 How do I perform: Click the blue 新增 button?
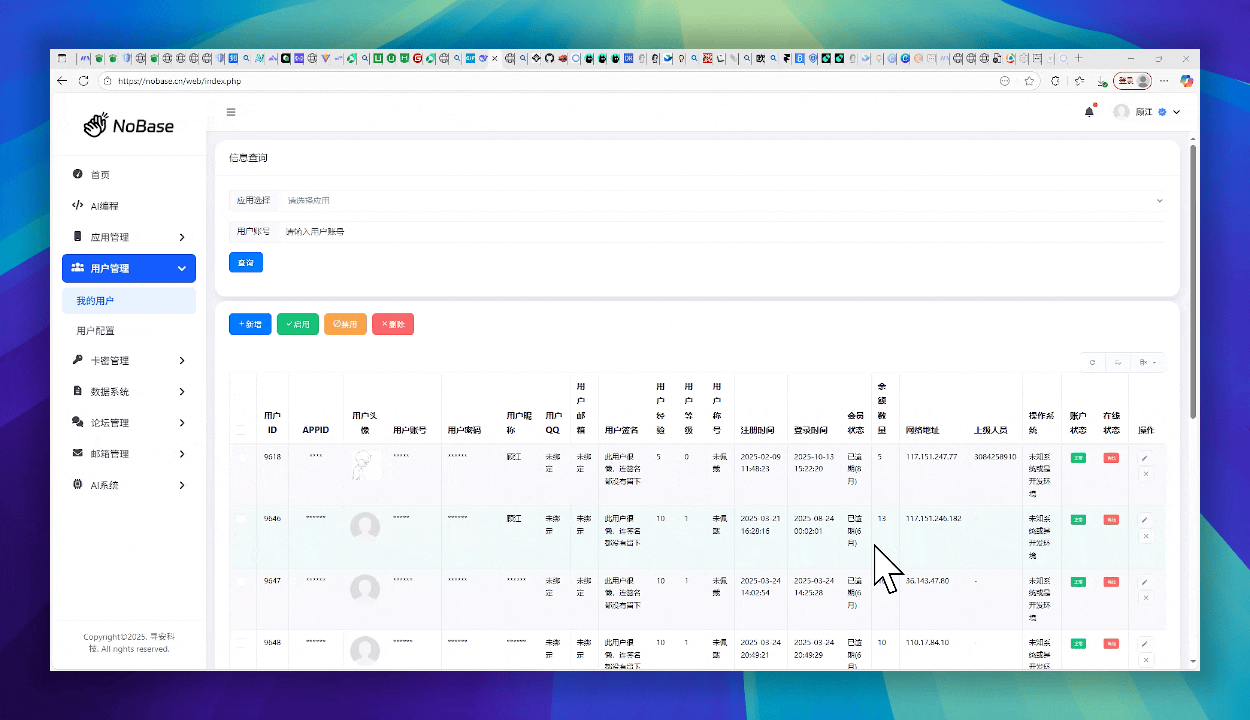[250, 325]
